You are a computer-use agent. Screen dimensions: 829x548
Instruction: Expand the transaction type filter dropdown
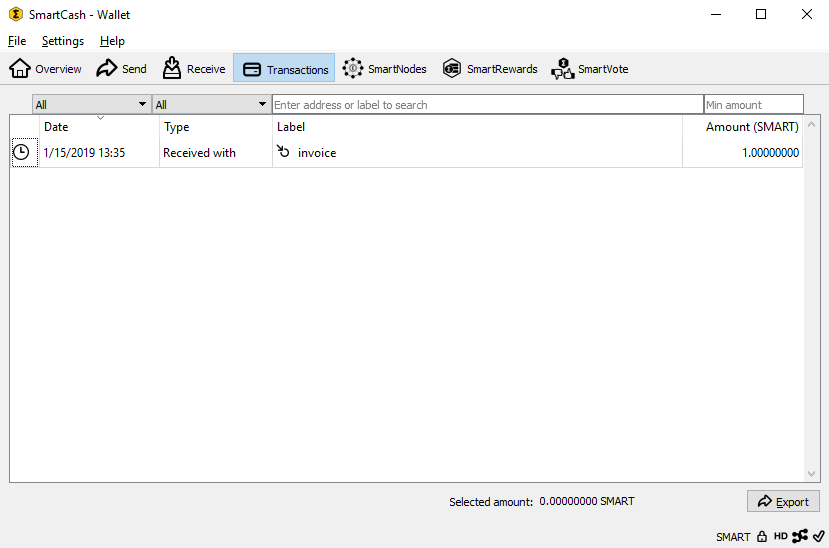click(211, 104)
